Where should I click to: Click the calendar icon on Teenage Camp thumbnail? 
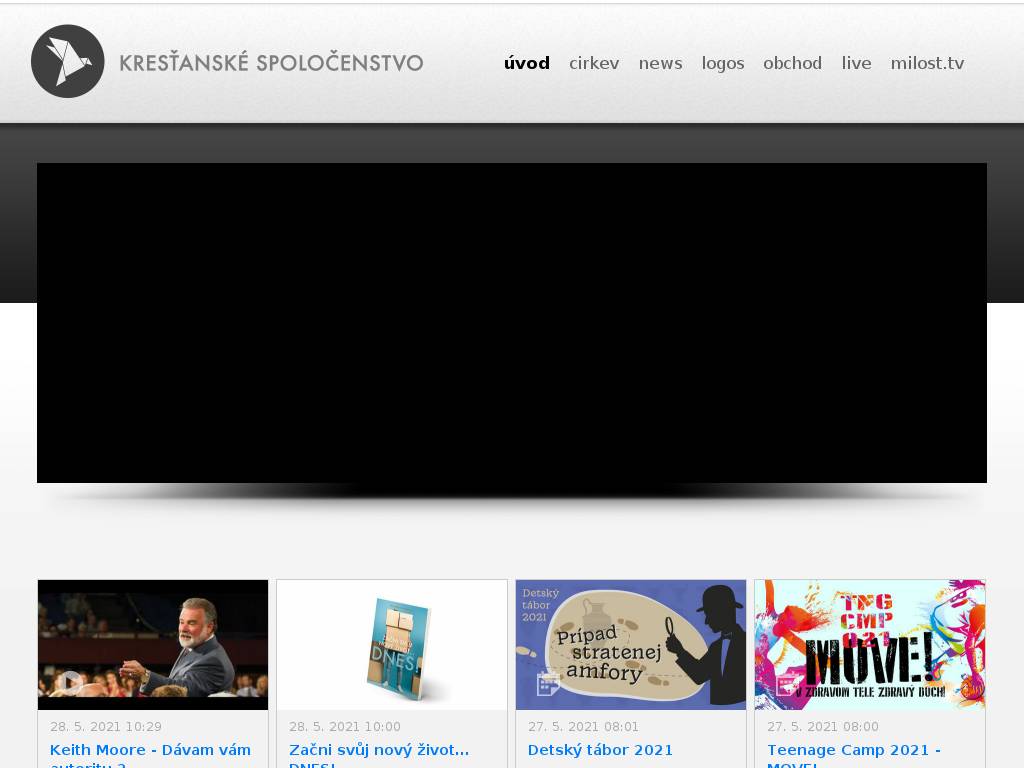click(x=787, y=685)
